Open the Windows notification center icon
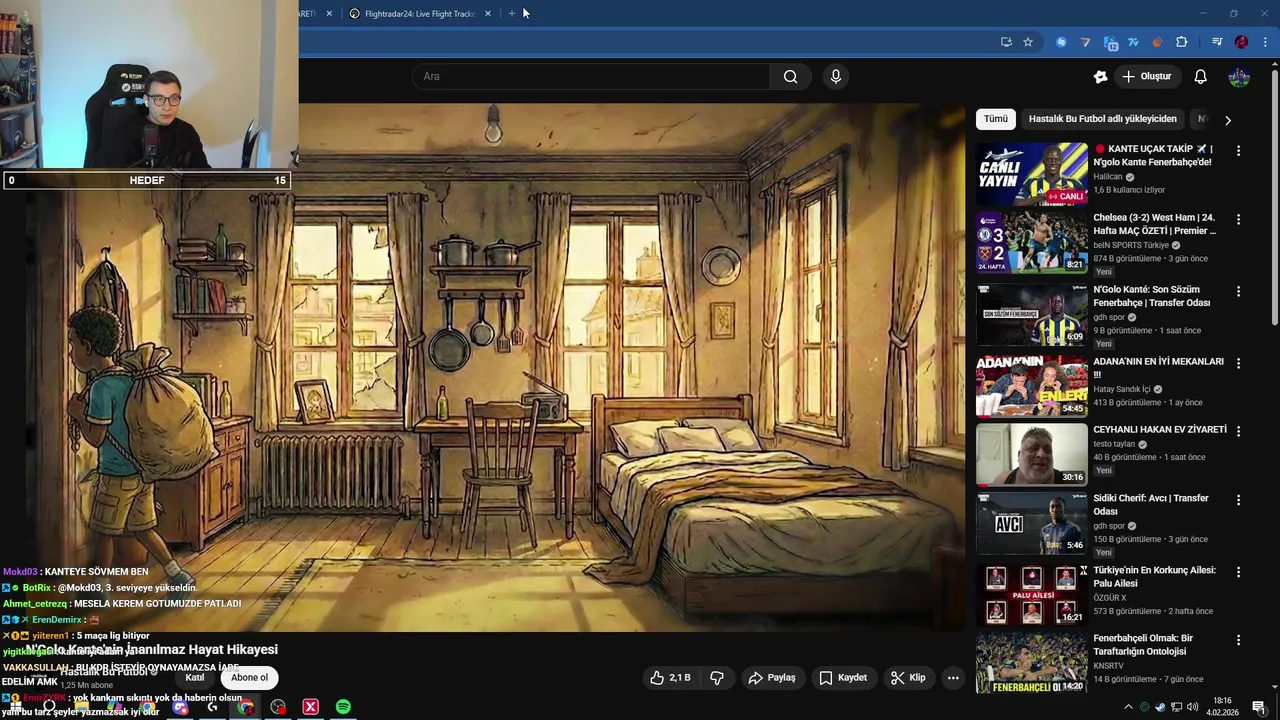 (x=1259, y=707)
